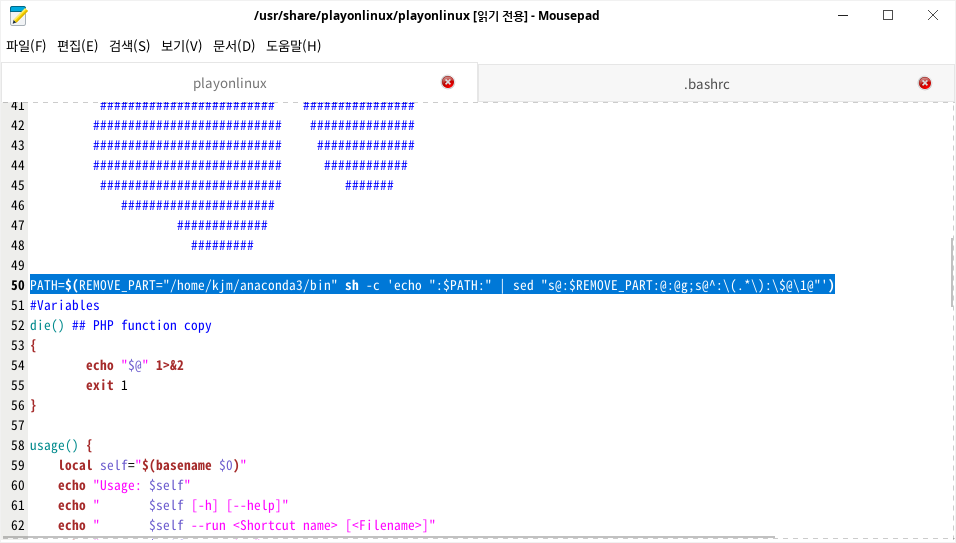Screen dimensions: 956x543
Task: Click the opening brace on line 53
Action: click(x=33, y=346)
